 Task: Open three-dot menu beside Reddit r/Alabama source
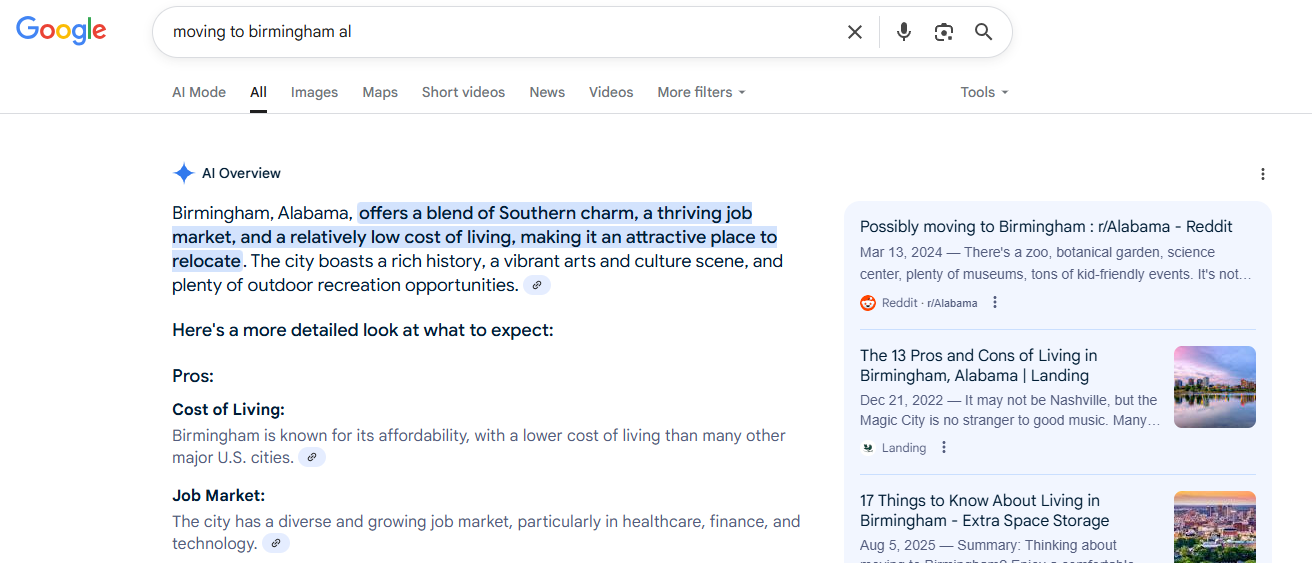(x=994, y=303)
